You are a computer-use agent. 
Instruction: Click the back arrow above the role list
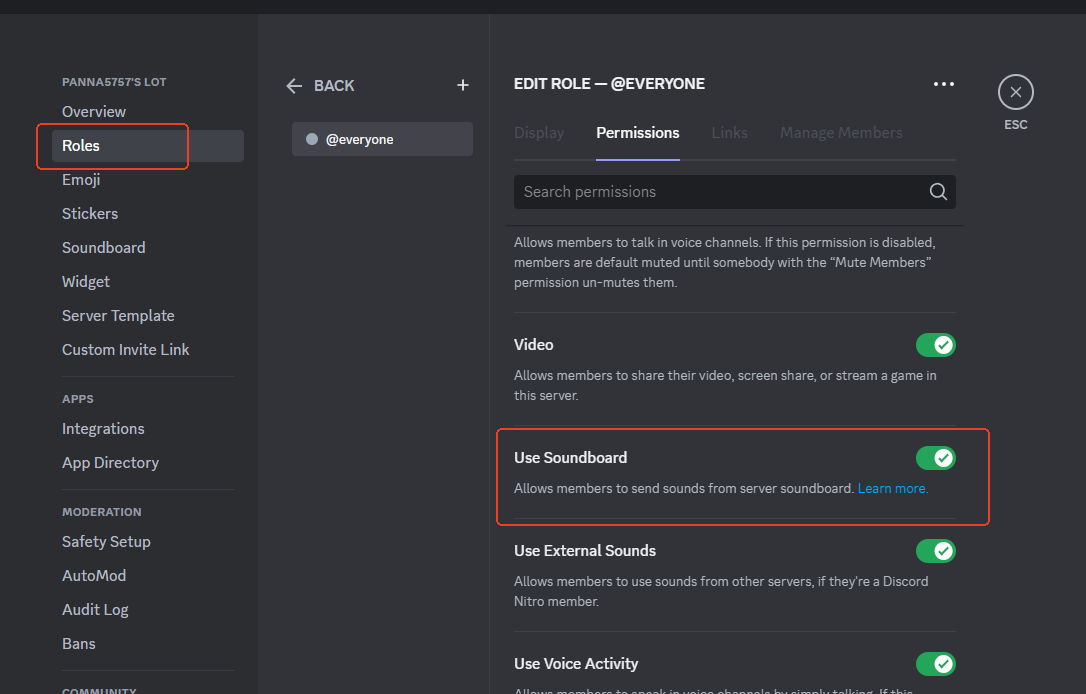point(293,86)
